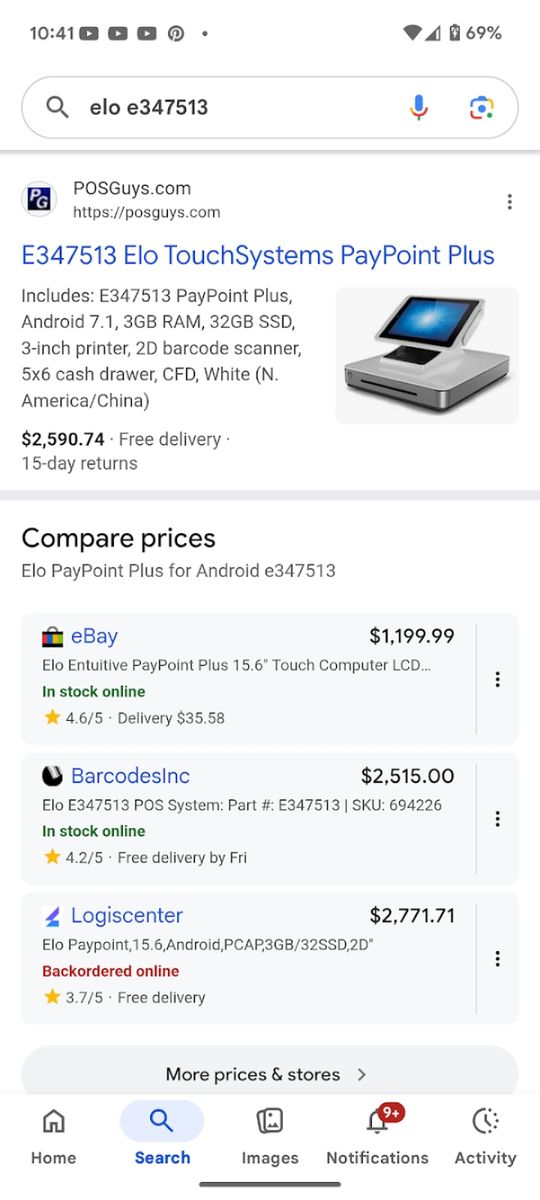Tap the battery status icon
The width and height of the screenshot is (540, 1200).
pyautogui.click(x=454, y=33)
